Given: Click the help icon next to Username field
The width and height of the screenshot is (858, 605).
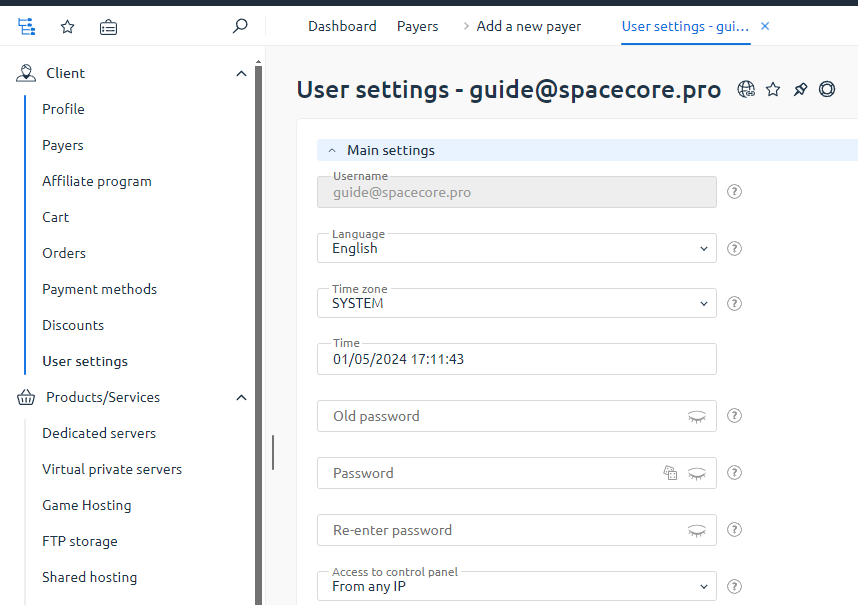Looking at the screenshot, I should pos(734,192).
